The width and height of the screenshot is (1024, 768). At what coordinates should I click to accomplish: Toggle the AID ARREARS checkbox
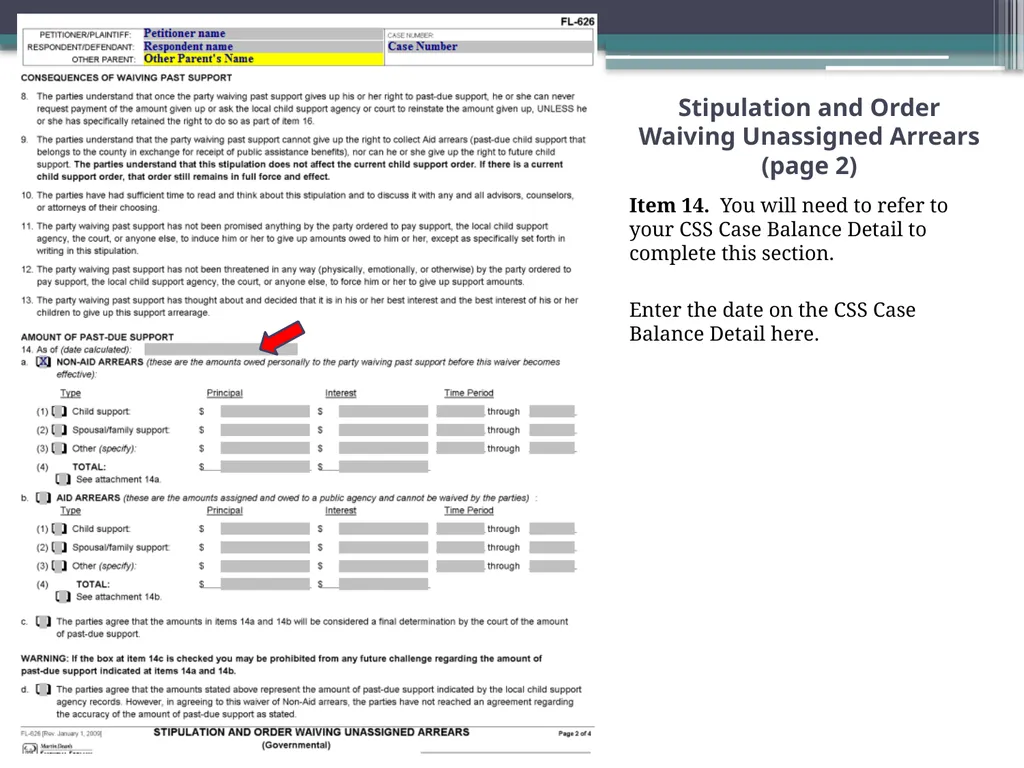(43, 498)
